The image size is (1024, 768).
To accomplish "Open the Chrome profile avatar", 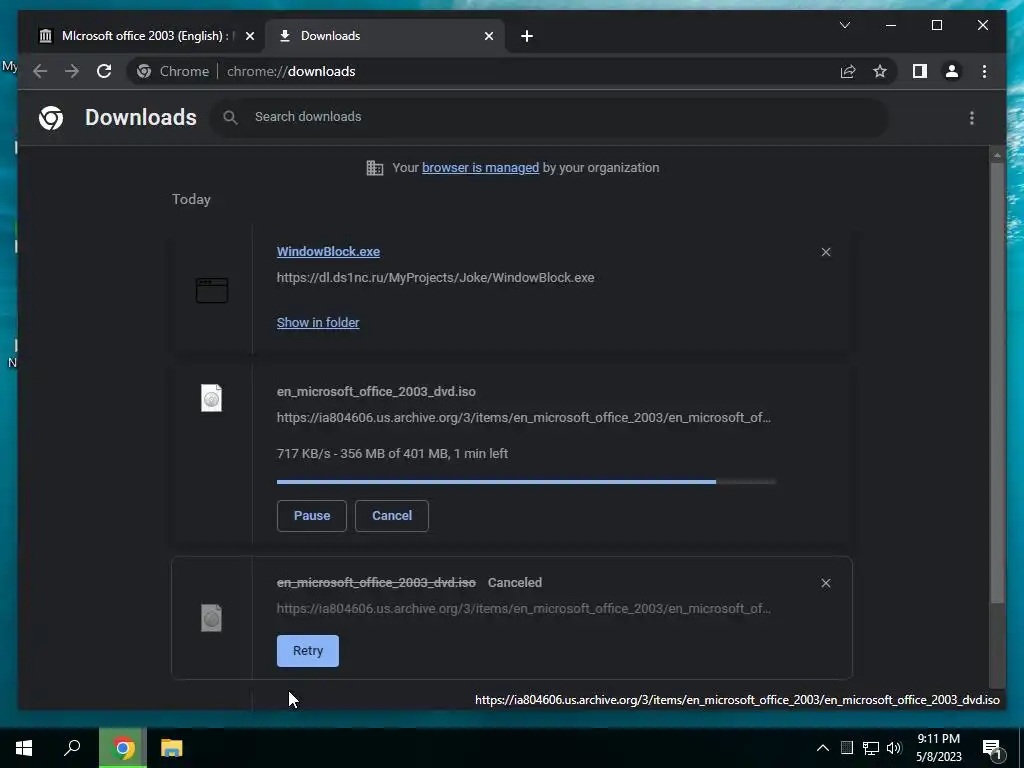I will coord(952,71).
